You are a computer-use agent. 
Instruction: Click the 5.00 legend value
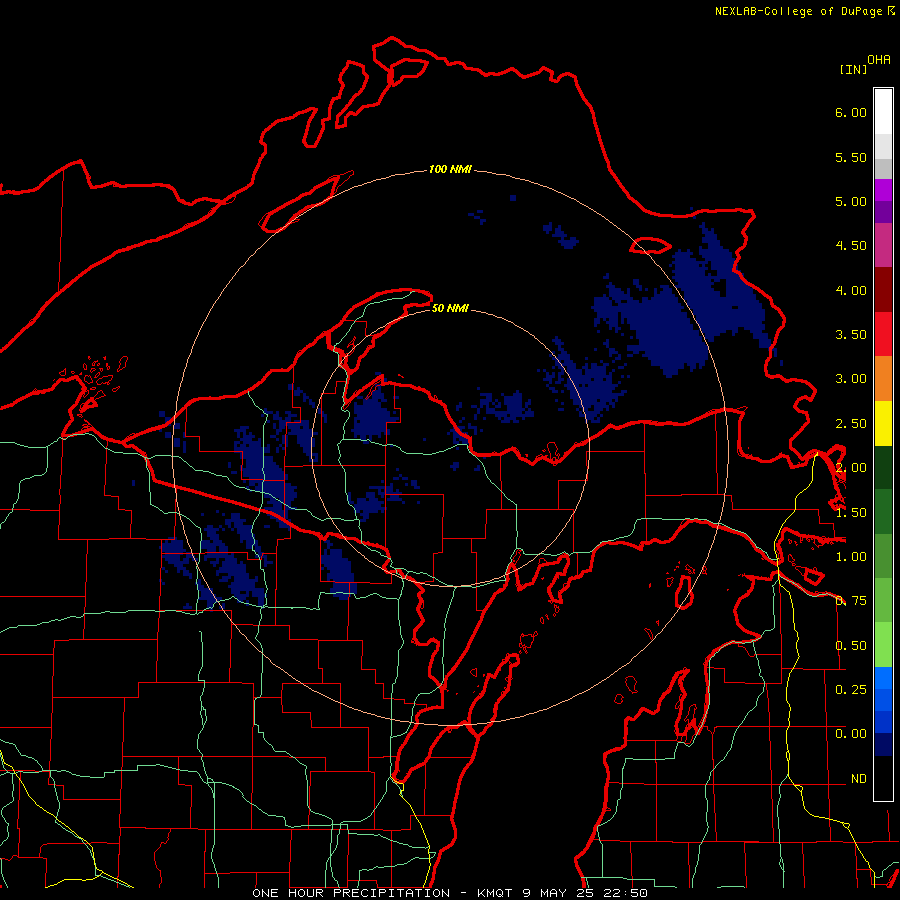pyautogui.click(x=851, y=201)
